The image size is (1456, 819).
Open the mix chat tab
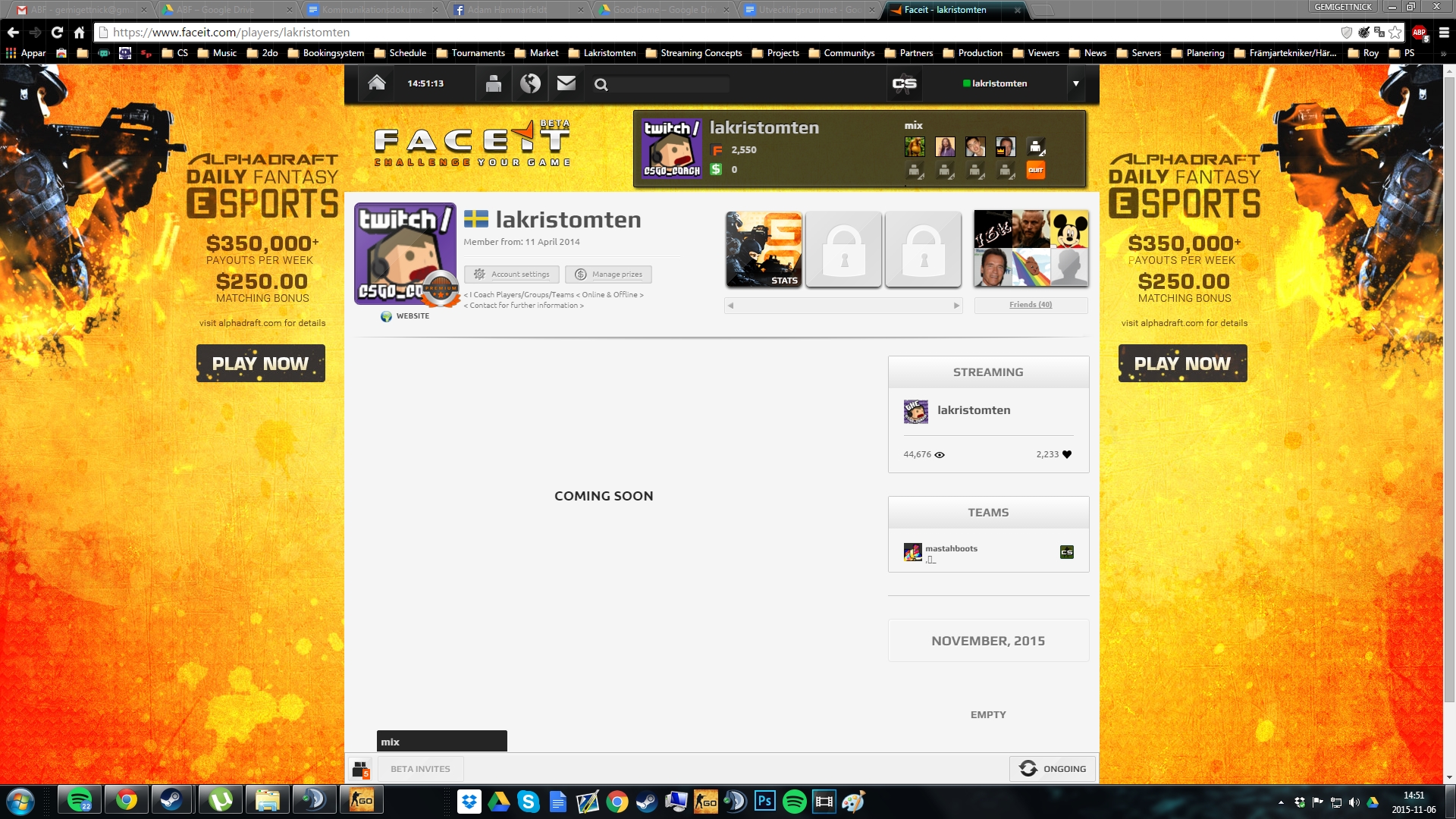click(441, 742)
